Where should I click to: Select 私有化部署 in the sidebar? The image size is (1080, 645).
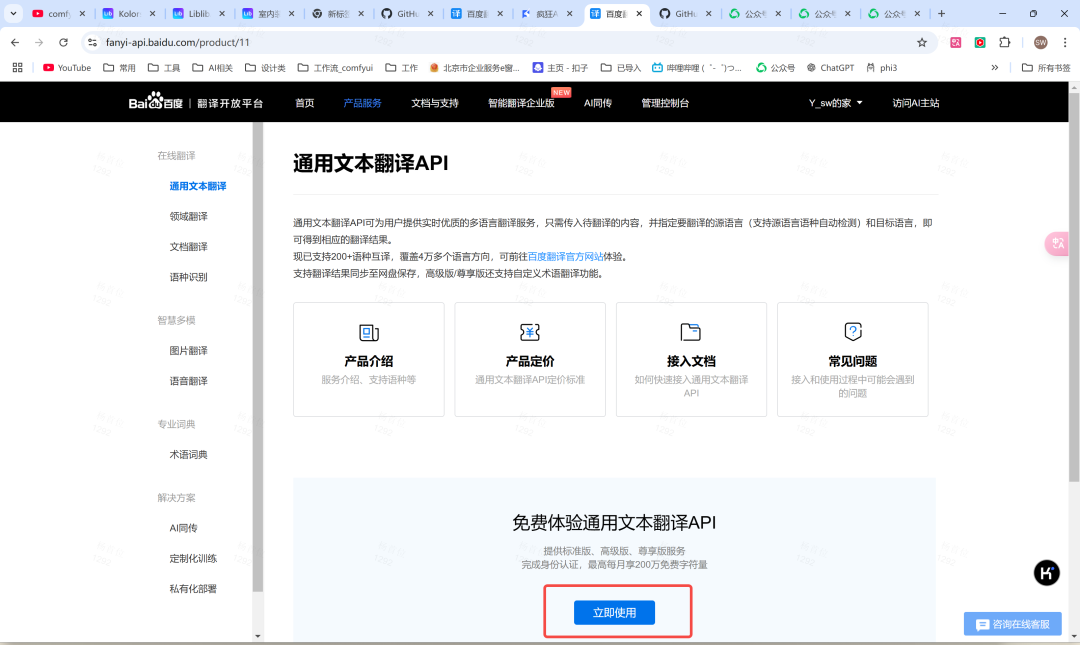(x=193, y=588)
